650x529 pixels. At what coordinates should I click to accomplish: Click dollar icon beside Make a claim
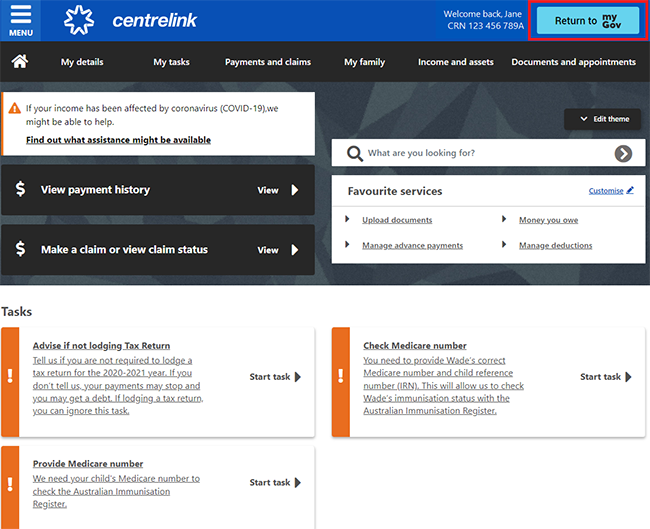20,249
